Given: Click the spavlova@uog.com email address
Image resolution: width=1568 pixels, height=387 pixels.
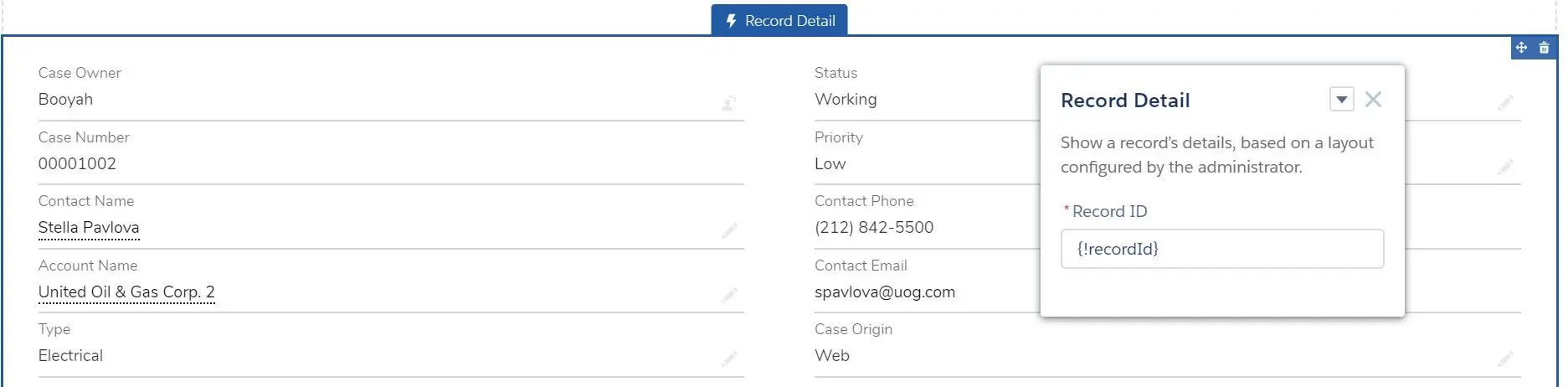Looking at the screenshot, I should [885, 292].
